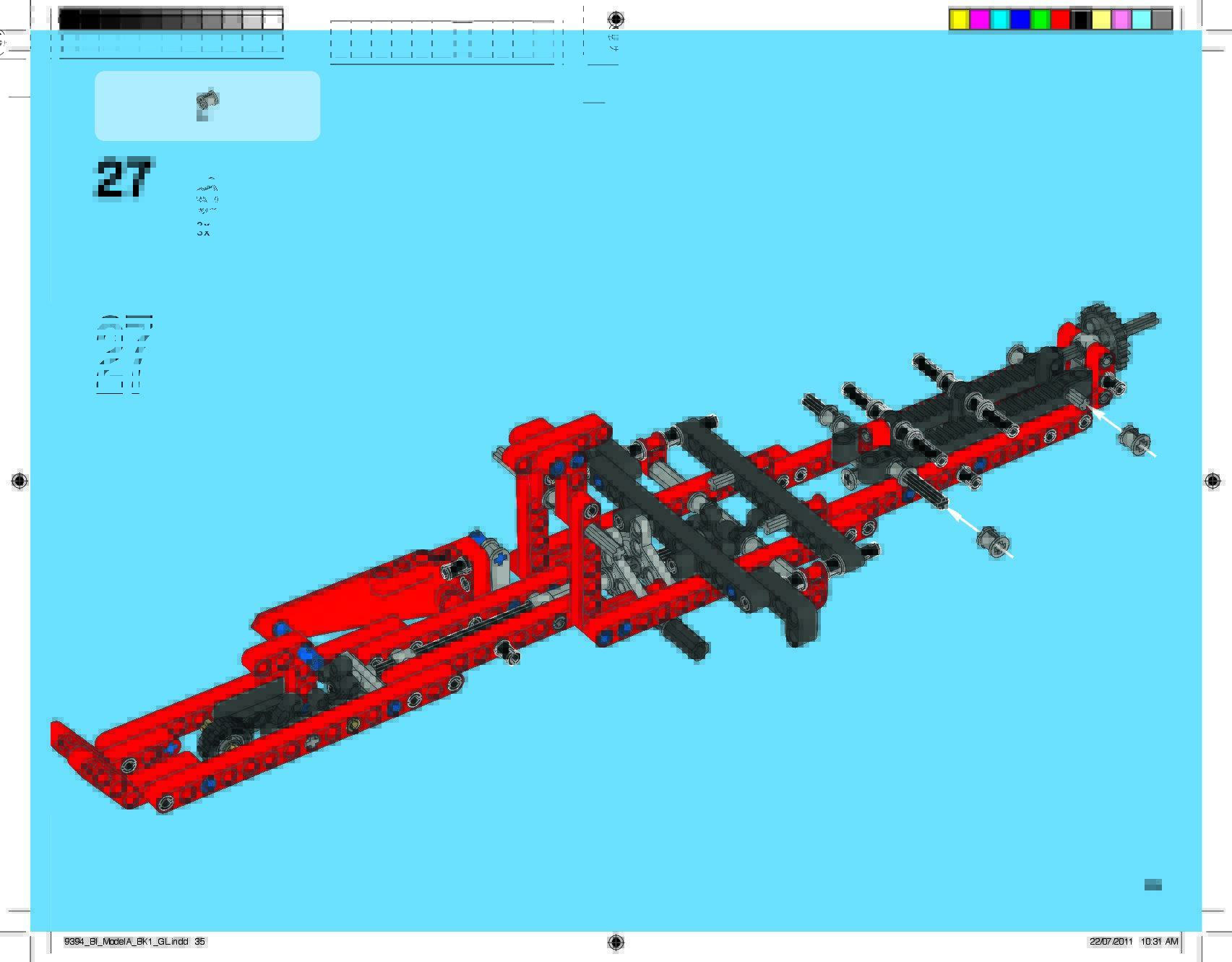Click the black gear at chassis rear
Screen dimensions: 1232x962
[1103, 327]
